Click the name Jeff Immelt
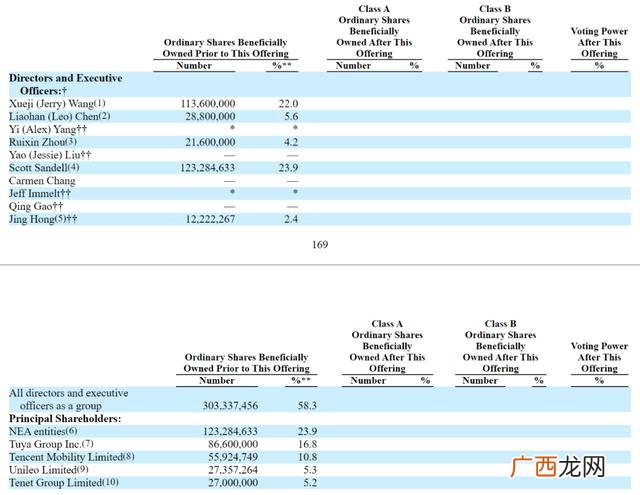Image resolution: width=640 pixels, height=495 pixels. [40, 193]
